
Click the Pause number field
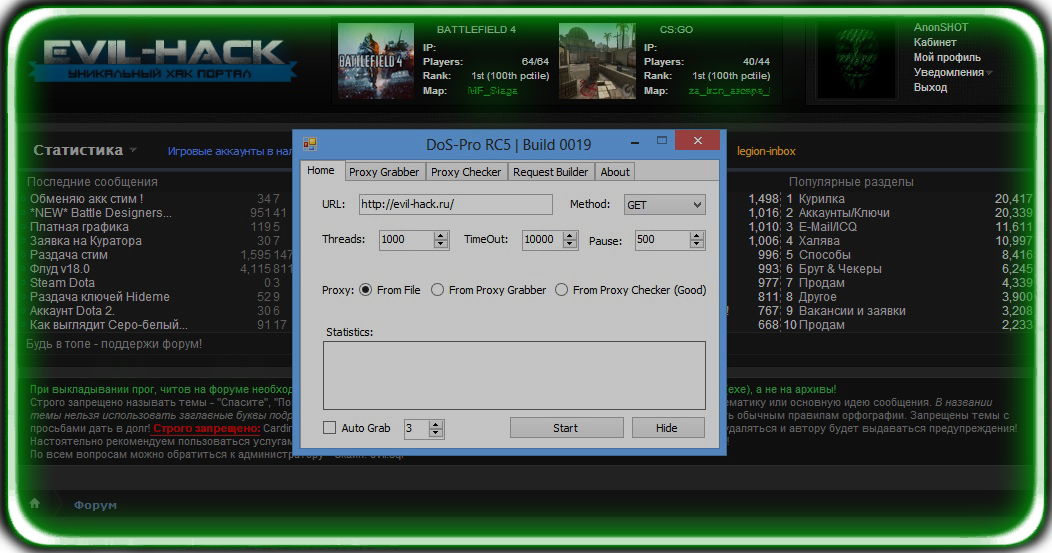point(663,240)
